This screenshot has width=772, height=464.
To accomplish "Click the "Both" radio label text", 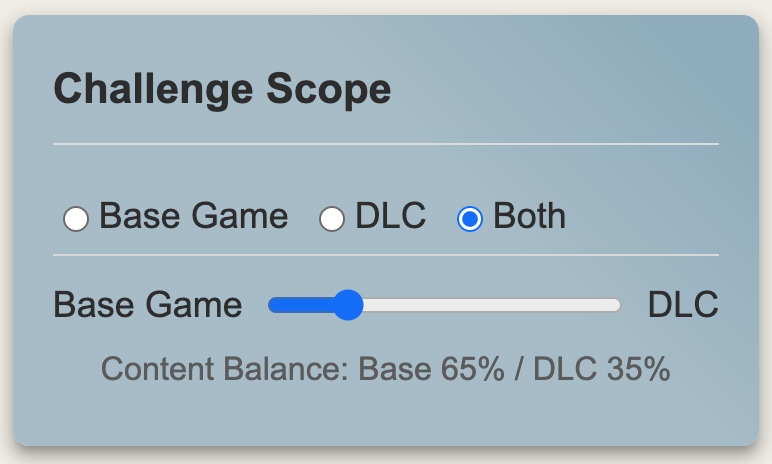I will coord(529,216).
